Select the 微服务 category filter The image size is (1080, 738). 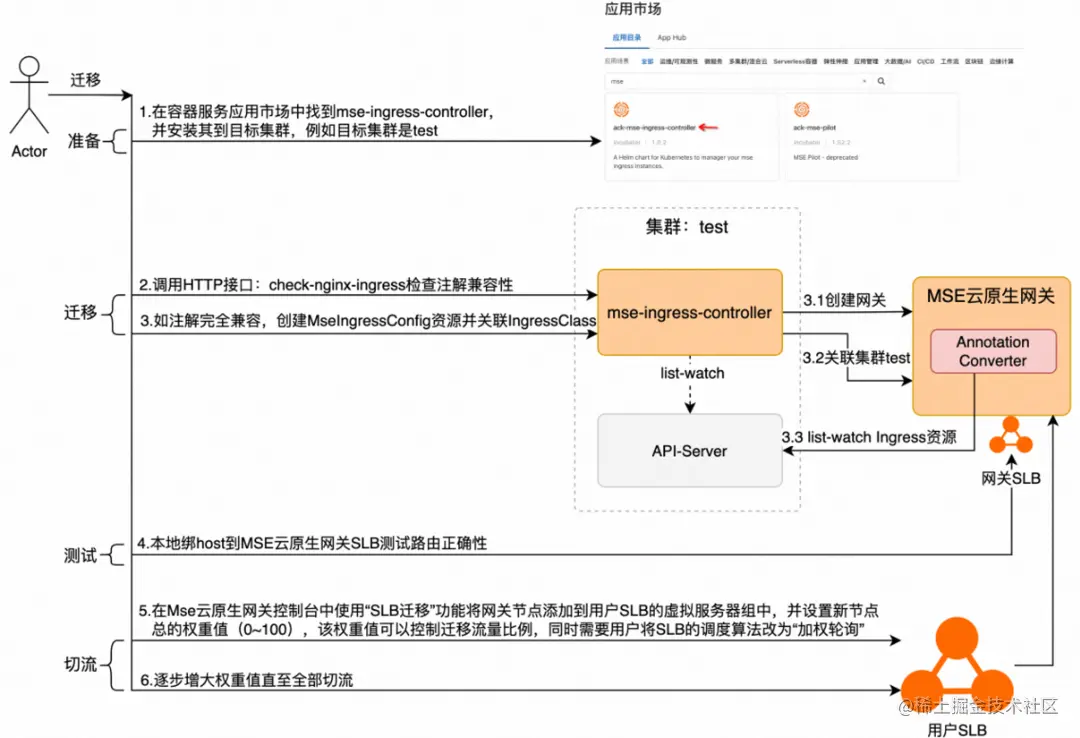coord(713,61)
